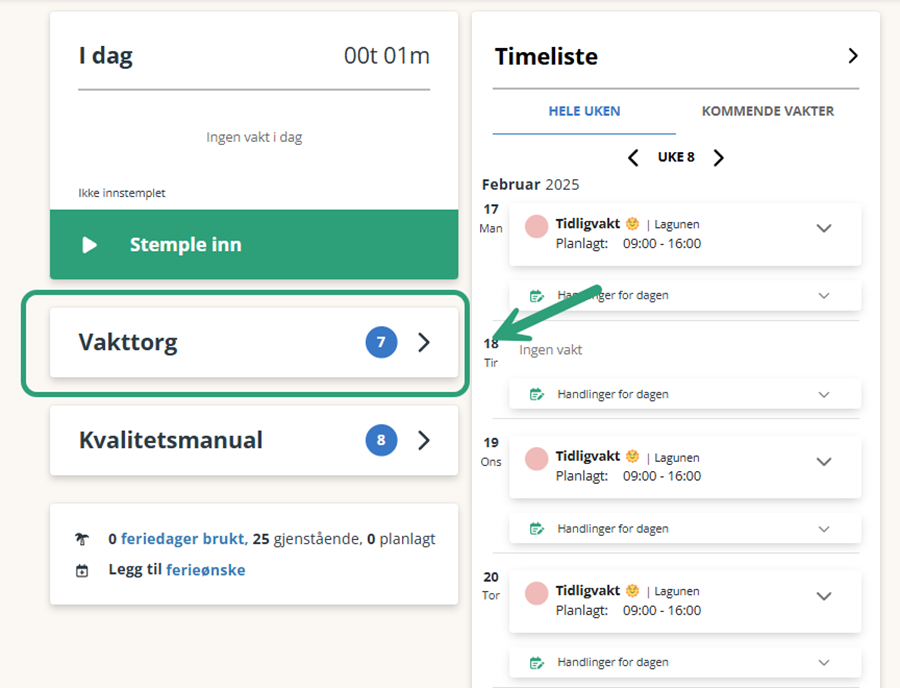The width and height of the screenshot is (900, 688).
Task: Click the pink circle on Monday's Tidligvakt
Action: coord(536,226)
